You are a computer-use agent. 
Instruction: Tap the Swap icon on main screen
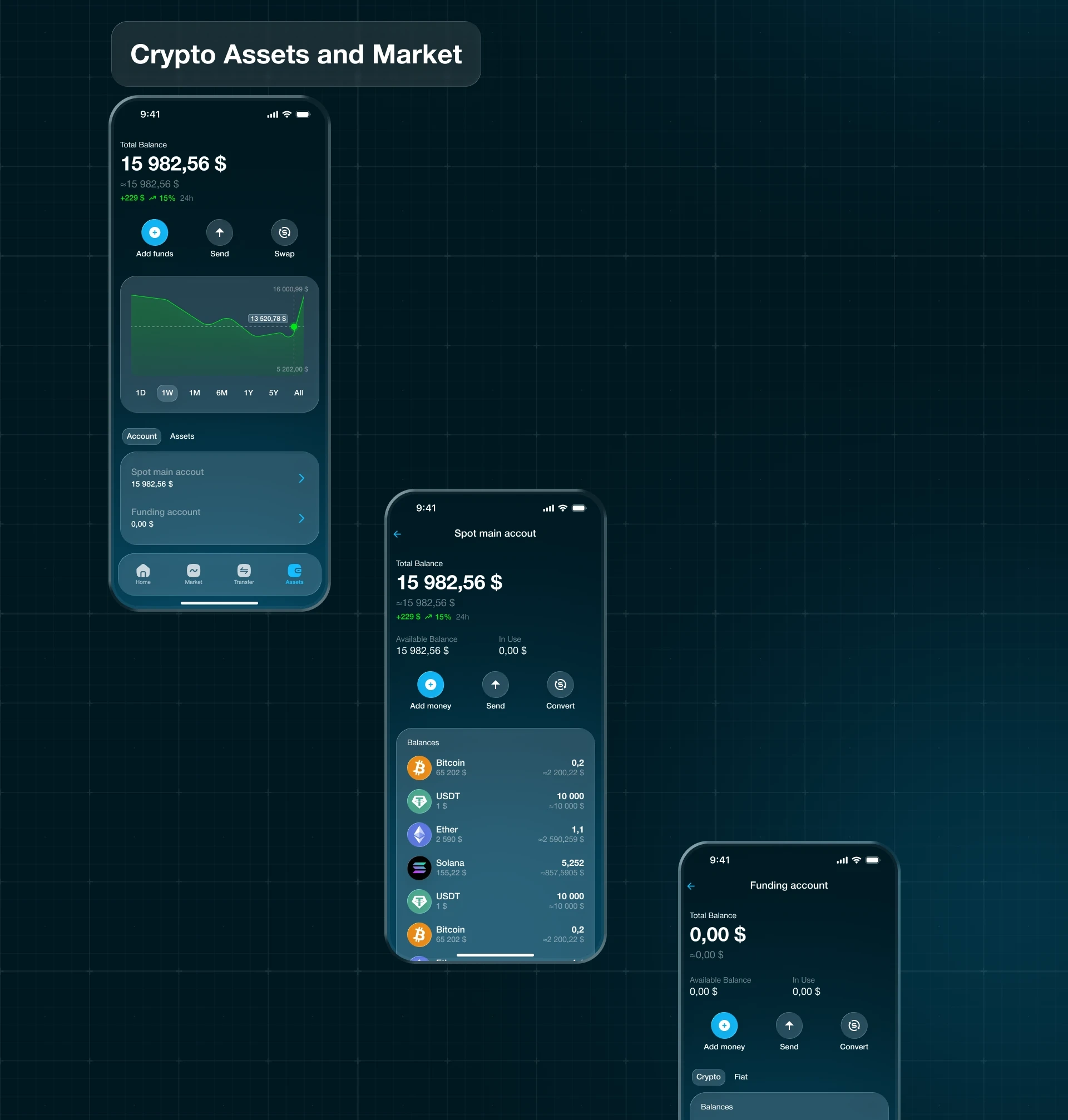click(284, 232)
